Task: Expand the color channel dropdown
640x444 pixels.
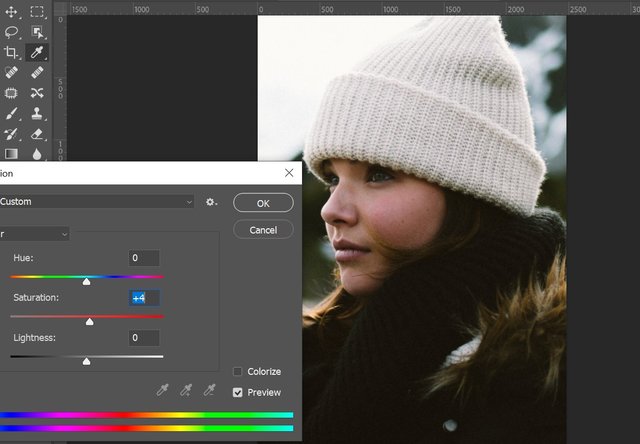Action: point(35,234)
